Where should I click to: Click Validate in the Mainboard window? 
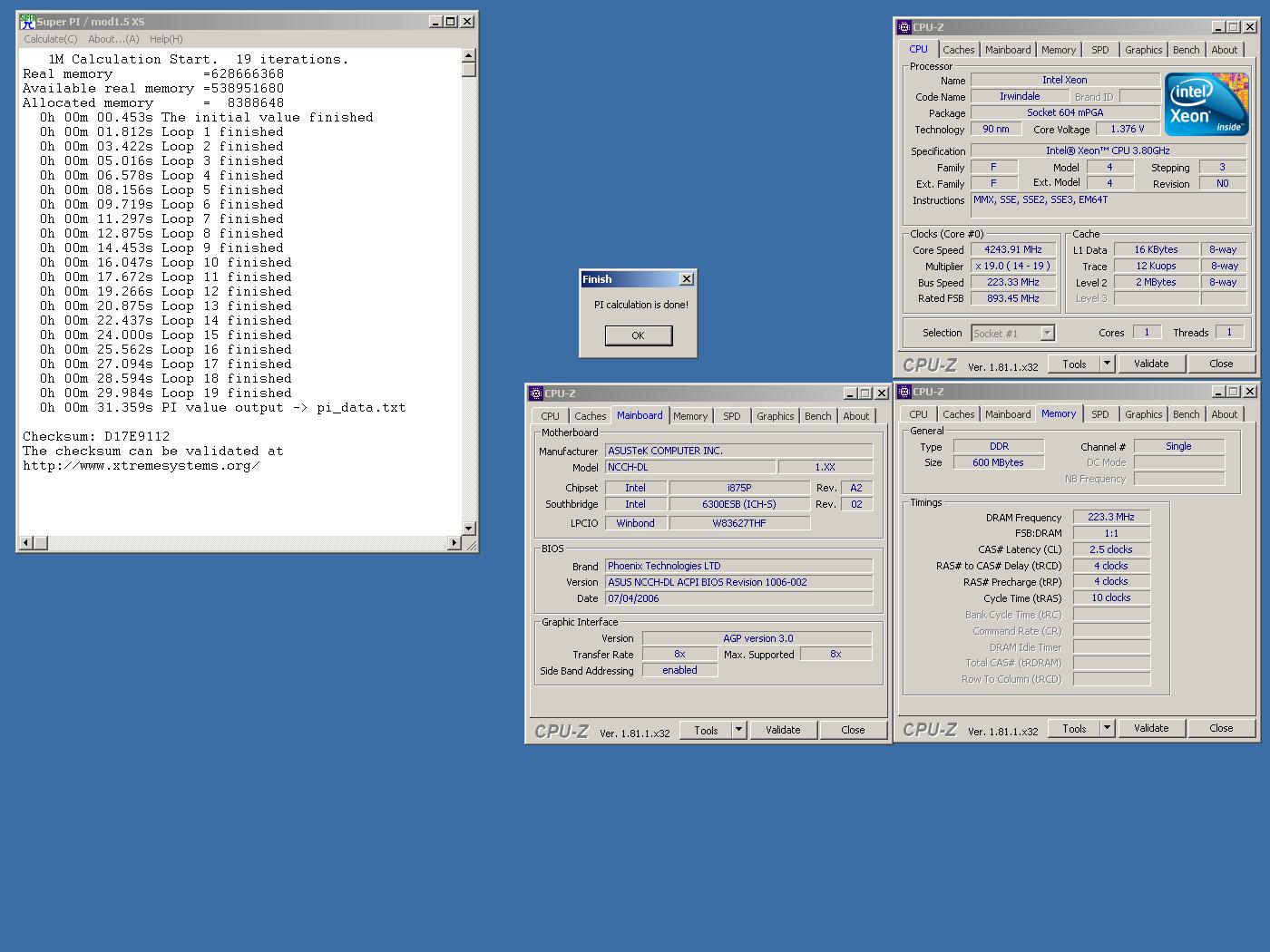click(x=783, y=730)
